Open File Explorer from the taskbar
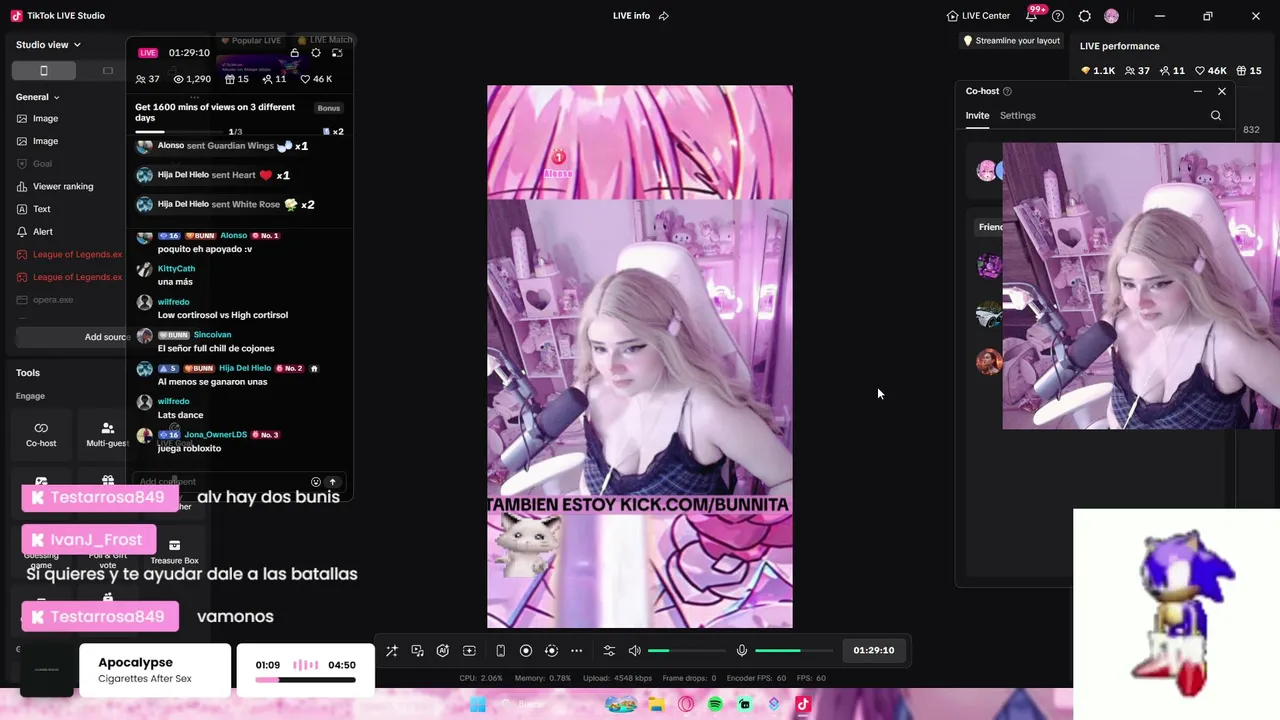The height and width of the screenshot is (720, 1280). (656, 705)
